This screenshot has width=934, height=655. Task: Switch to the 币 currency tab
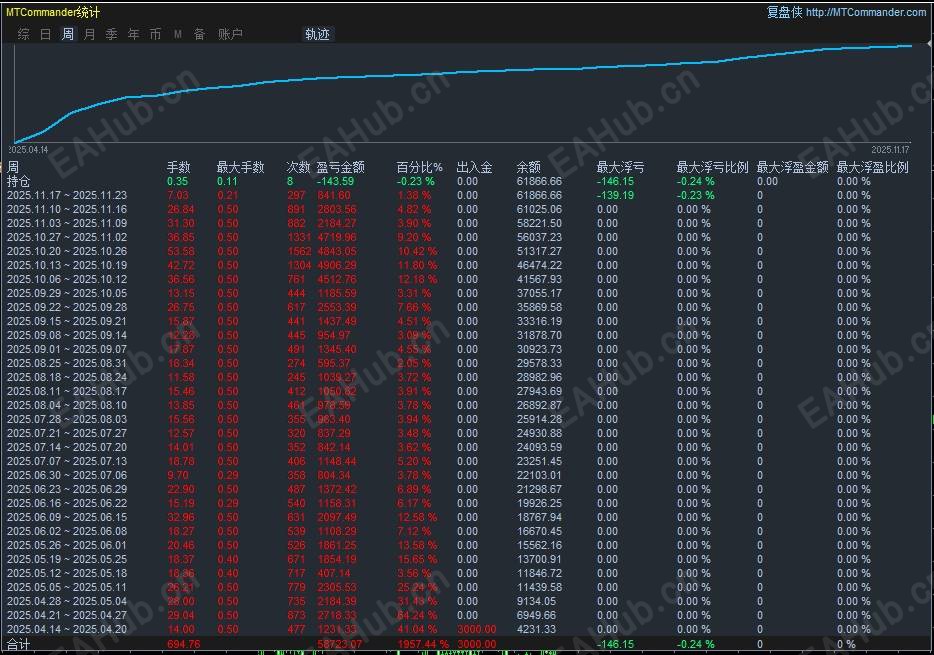point(155,35)
